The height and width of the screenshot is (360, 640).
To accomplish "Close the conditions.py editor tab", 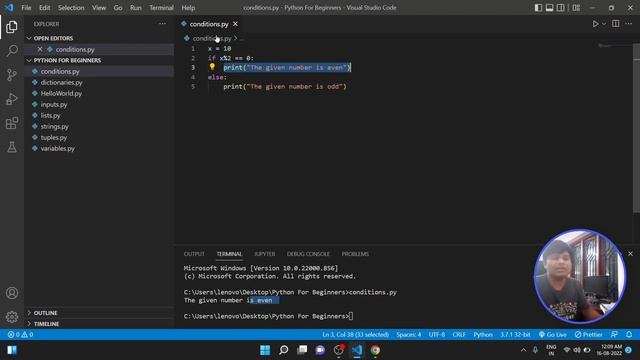I will point(235,24).
